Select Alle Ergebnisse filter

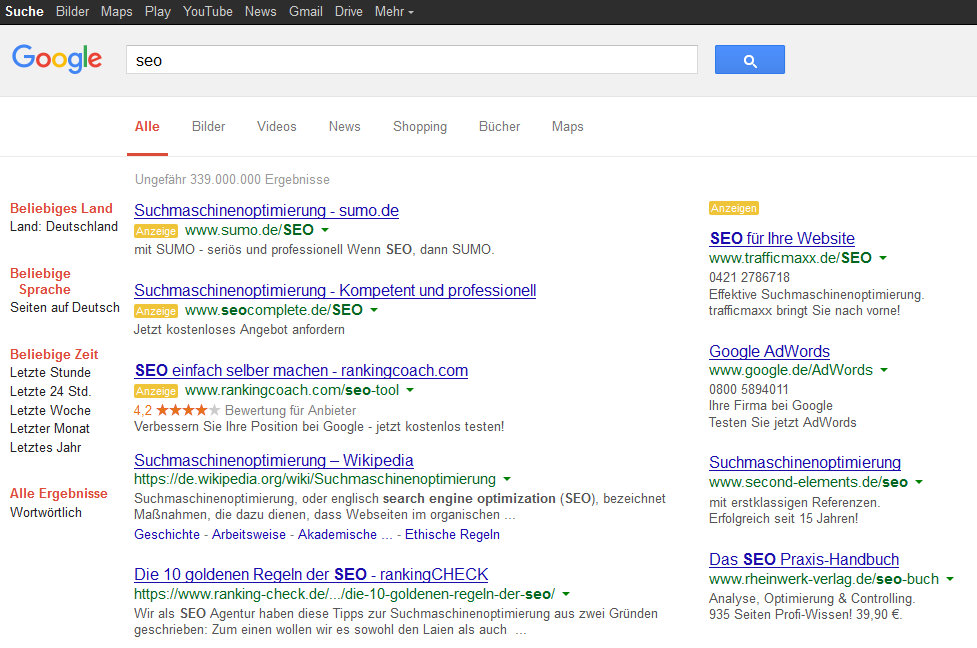coord(59,493)
